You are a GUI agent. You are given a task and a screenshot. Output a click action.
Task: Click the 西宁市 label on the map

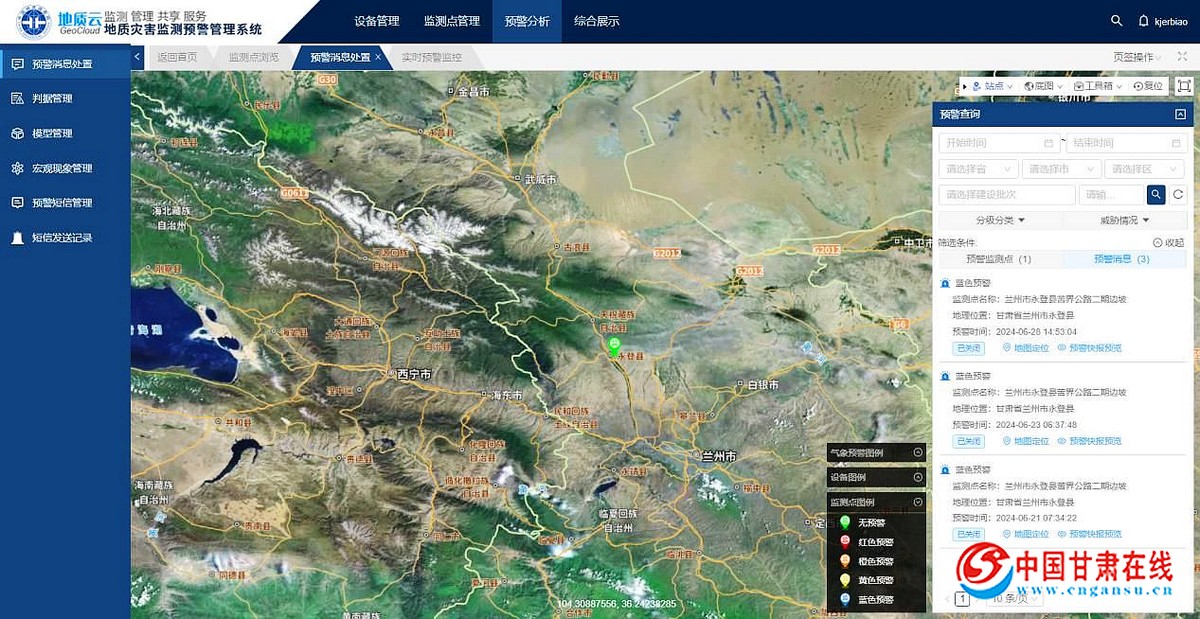(413, 374)
